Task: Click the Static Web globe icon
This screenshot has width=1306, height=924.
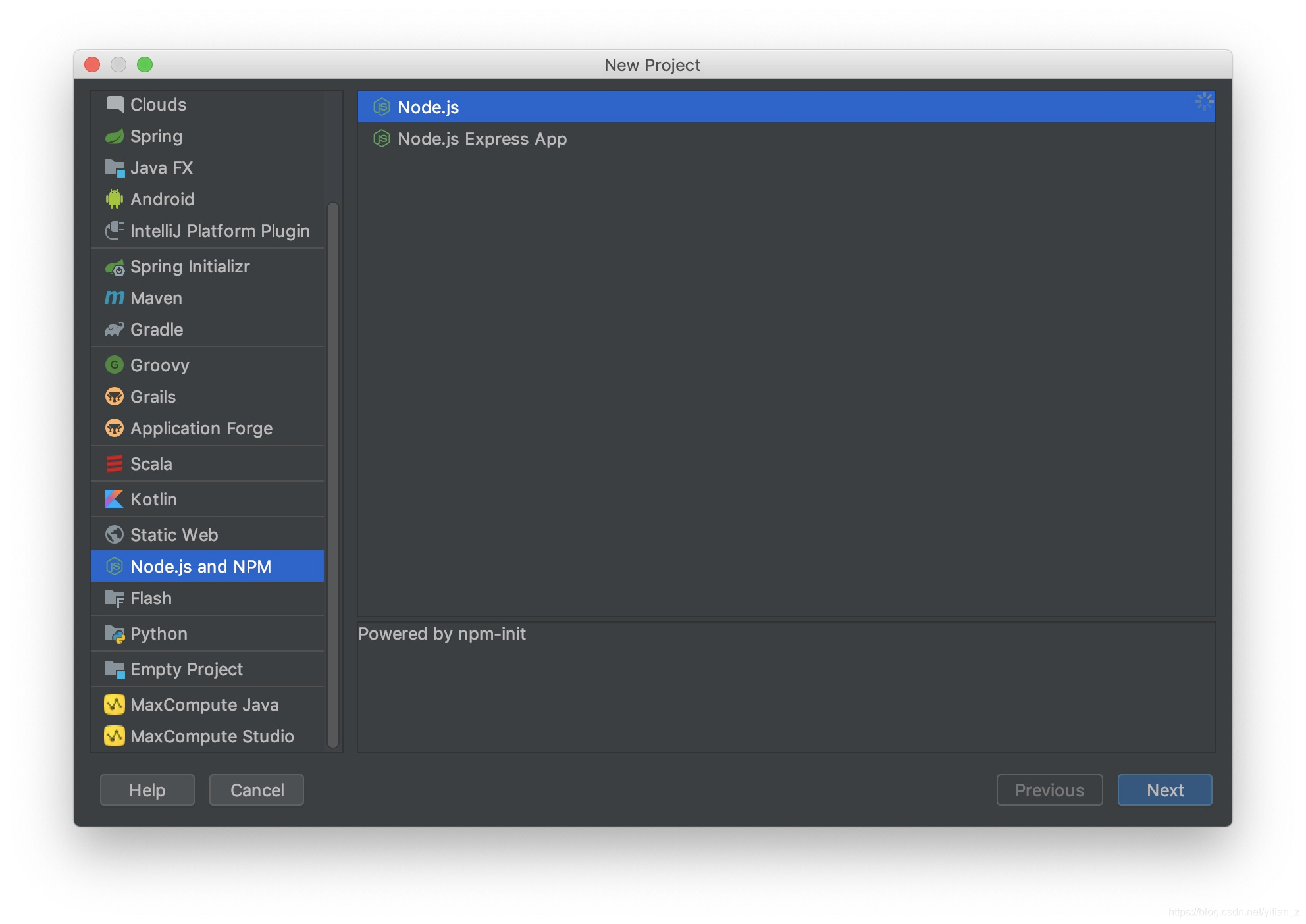Action: point(114,535)
